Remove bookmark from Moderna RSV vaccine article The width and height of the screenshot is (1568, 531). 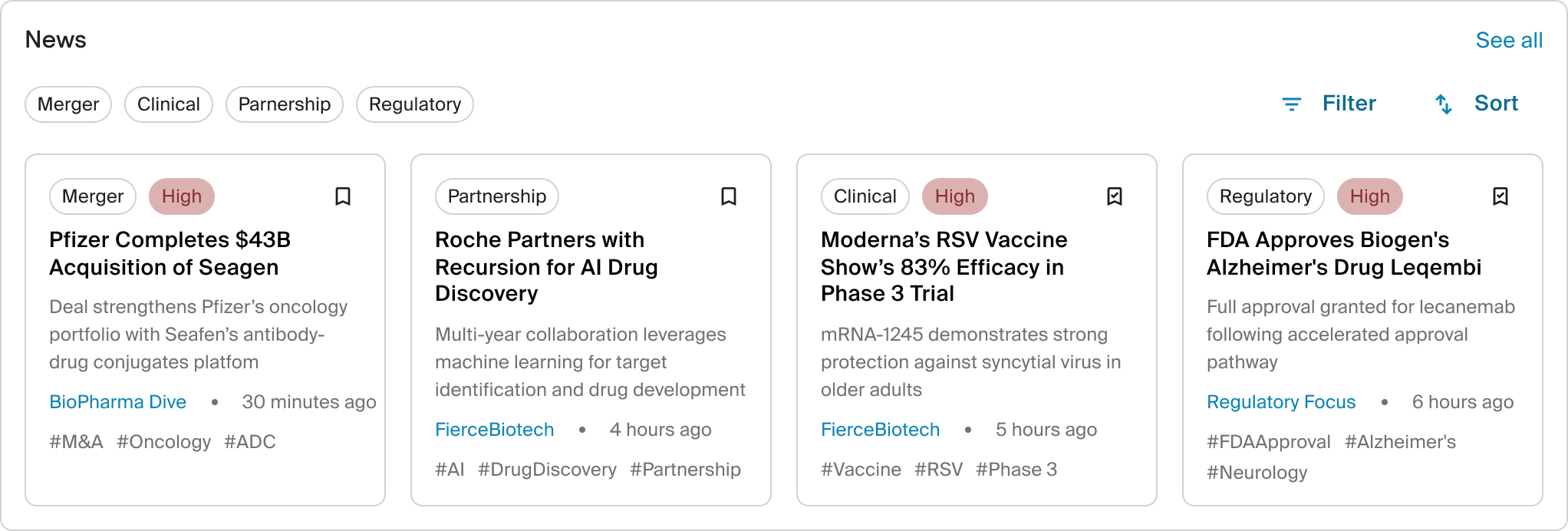coord(1115,196)
